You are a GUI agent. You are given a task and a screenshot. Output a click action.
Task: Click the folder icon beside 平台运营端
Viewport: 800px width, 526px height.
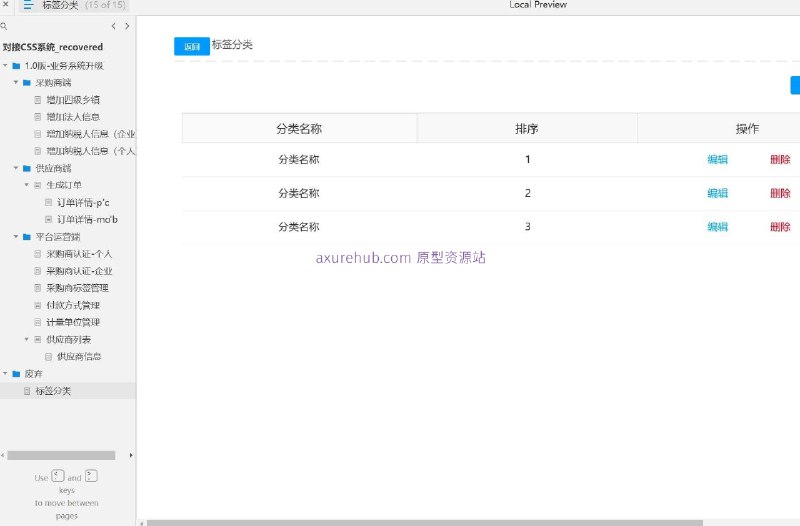coord(27,237)
